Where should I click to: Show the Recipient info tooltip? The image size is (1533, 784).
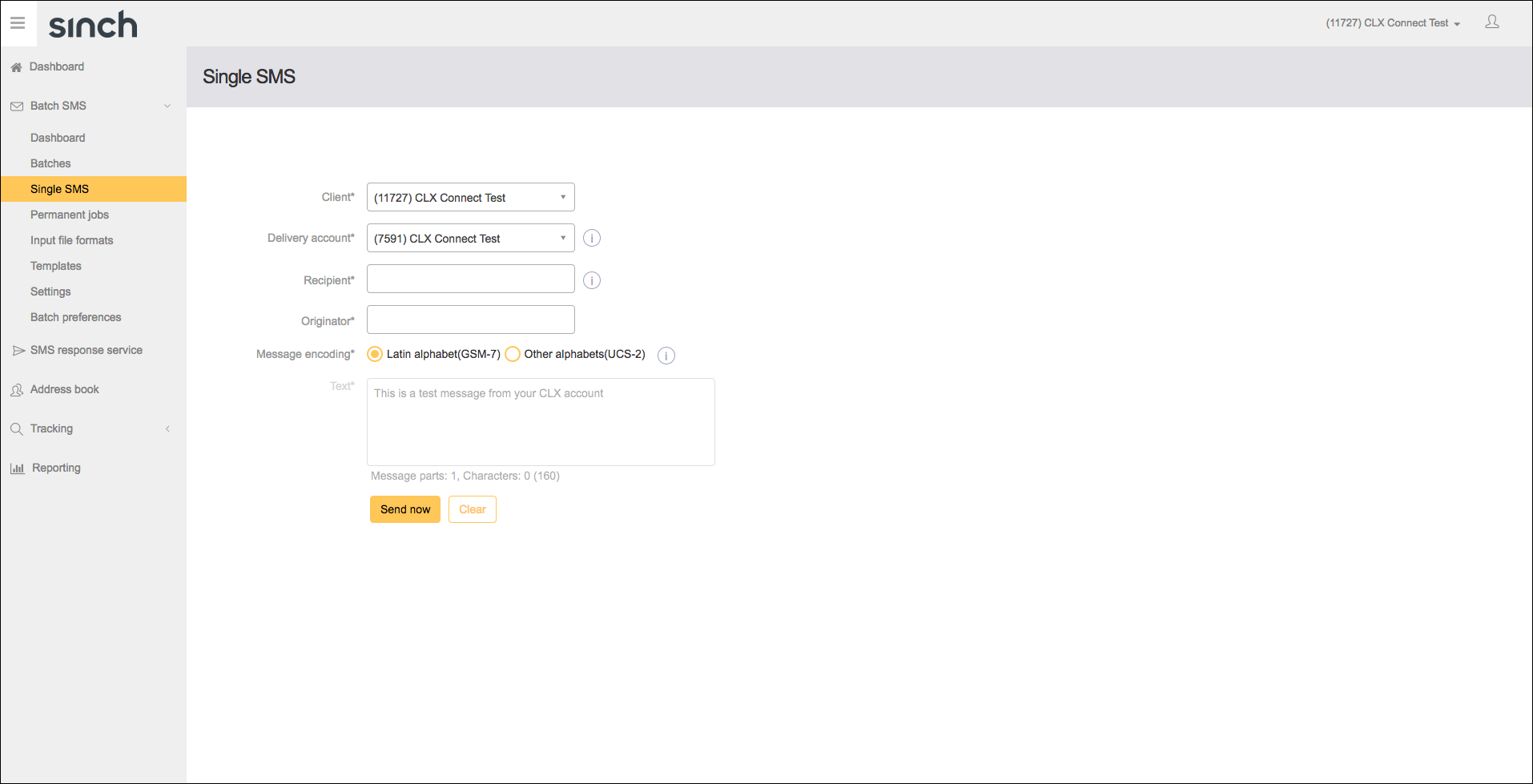pos(591,280)
